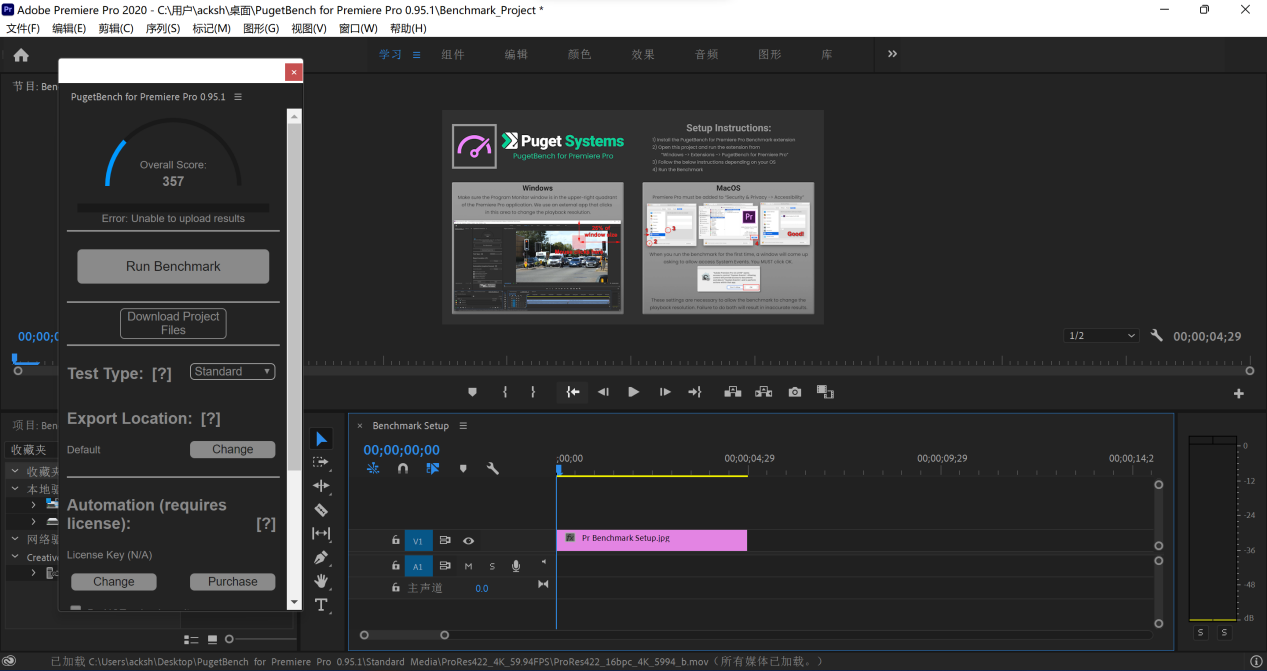1267x671 pixels.
Task: Click the Lift button
Action: 732,392
